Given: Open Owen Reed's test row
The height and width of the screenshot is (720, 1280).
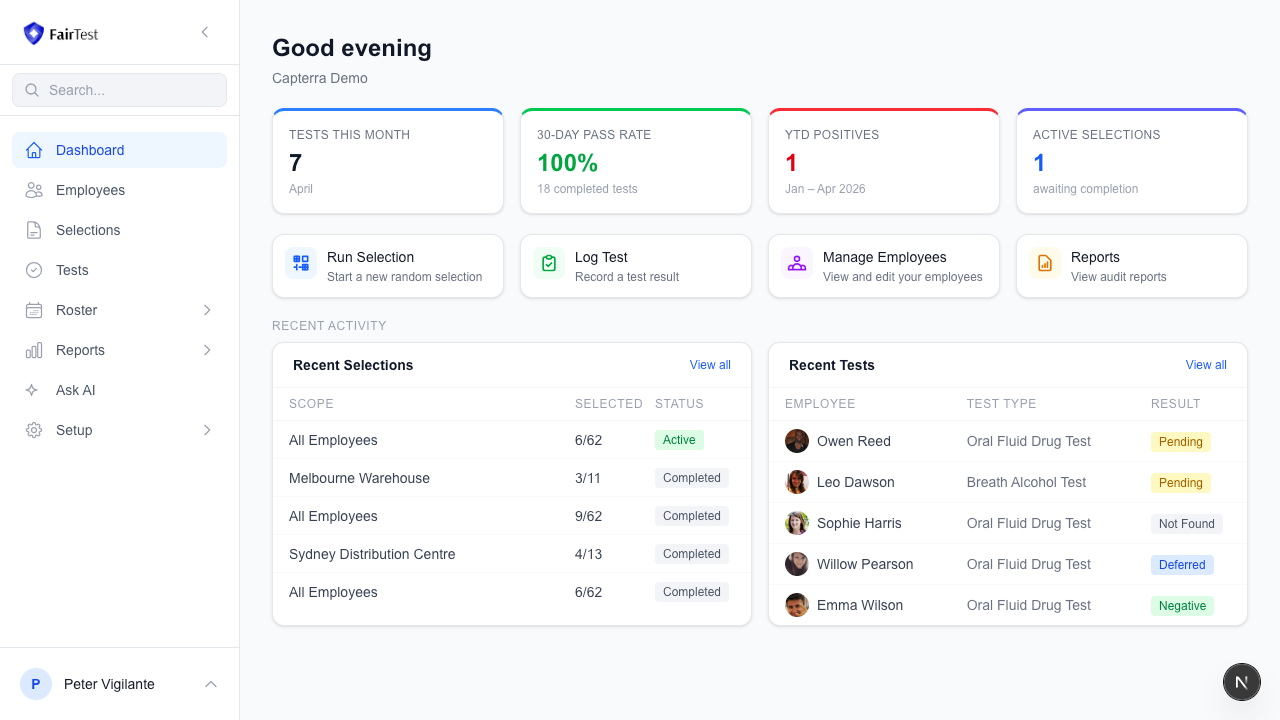Looking at the screenshot, I should point(1008,441).
